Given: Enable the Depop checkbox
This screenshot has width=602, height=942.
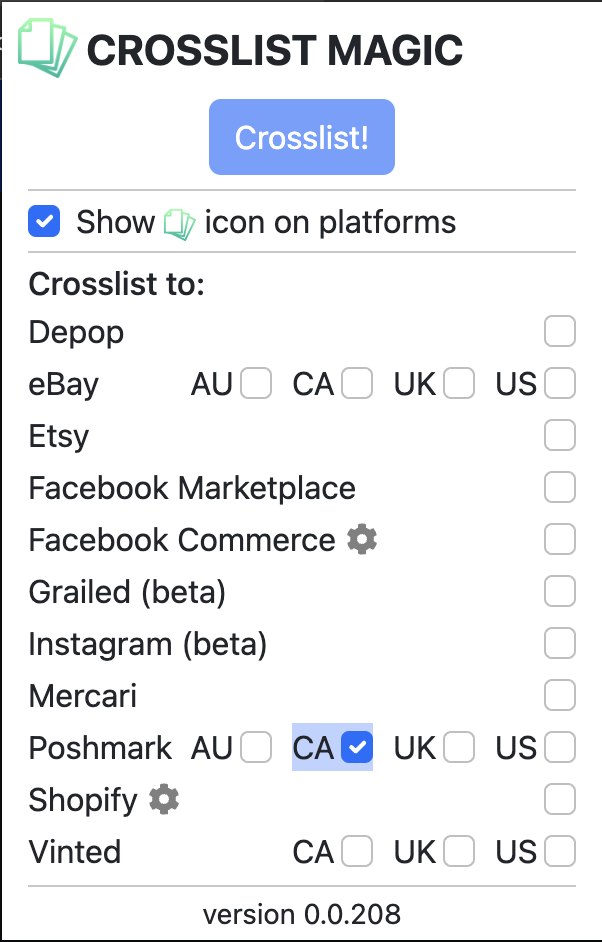Looking at the screenshot, I should click(560, 332).
